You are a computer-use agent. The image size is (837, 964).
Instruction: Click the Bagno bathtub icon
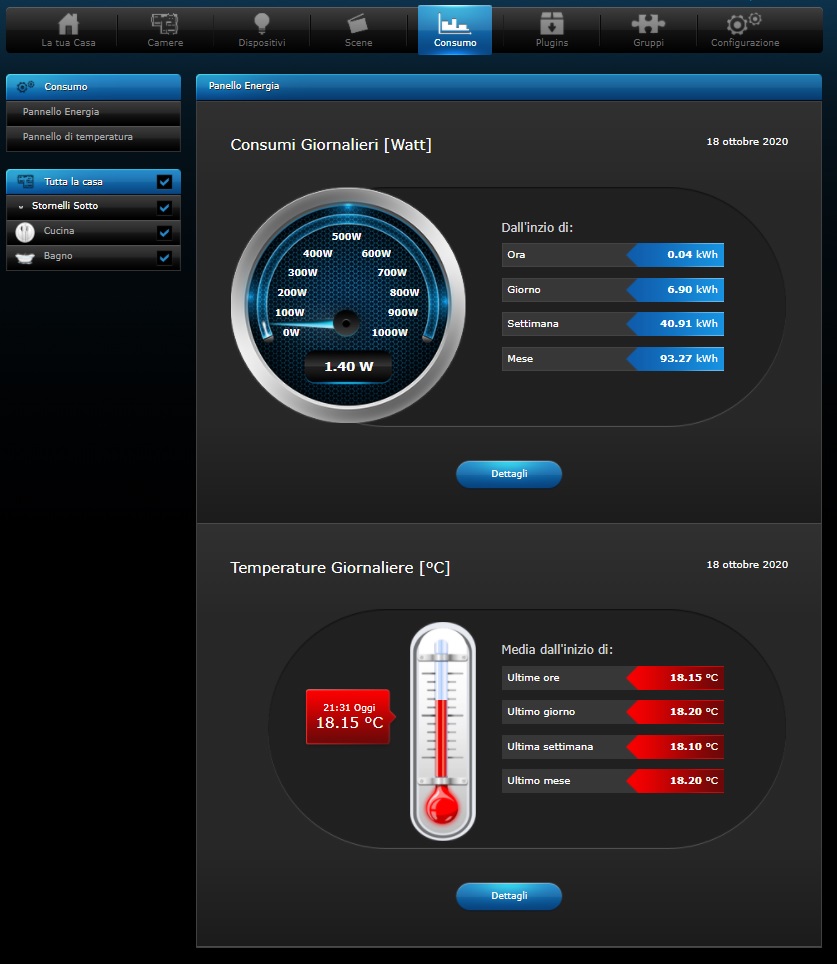[x=25, y=258]
